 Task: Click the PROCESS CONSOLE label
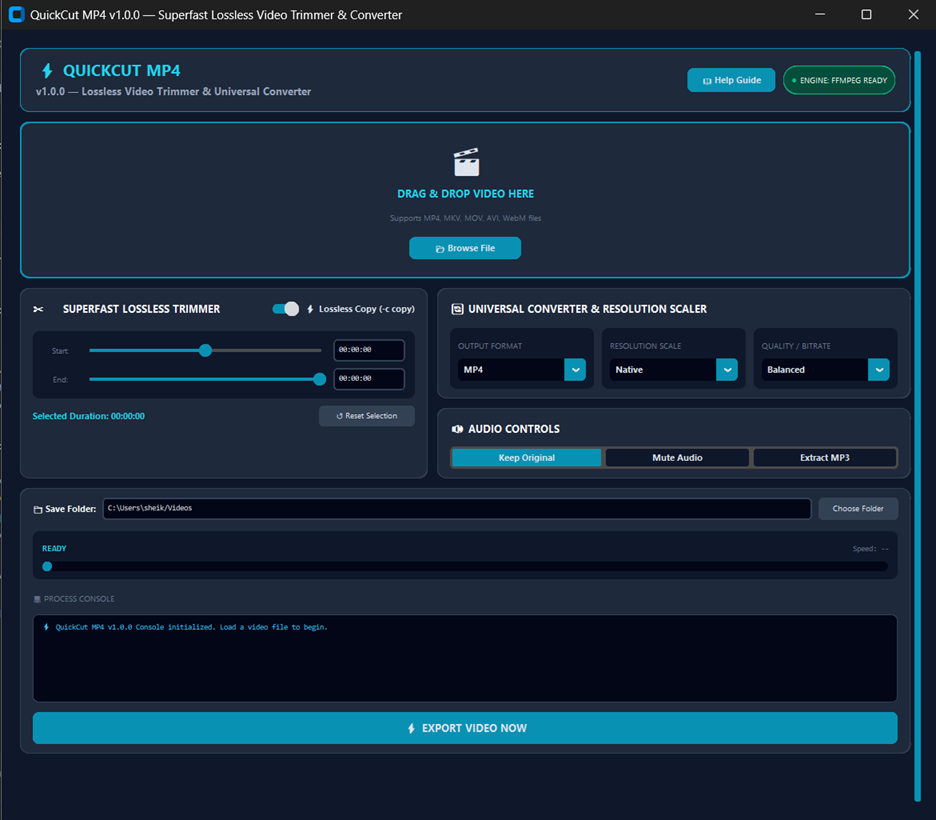[x=79, y=599]
